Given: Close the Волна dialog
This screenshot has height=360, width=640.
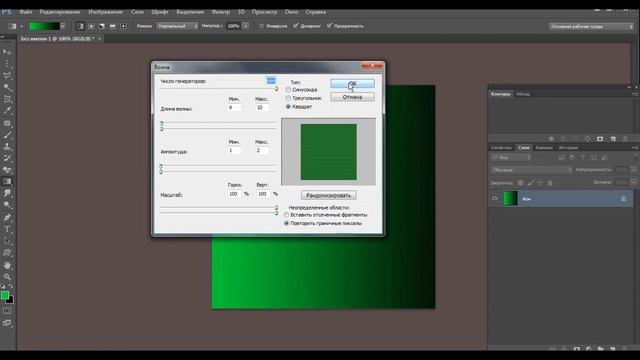Looking at the screenshot, I should click(372, 65).
